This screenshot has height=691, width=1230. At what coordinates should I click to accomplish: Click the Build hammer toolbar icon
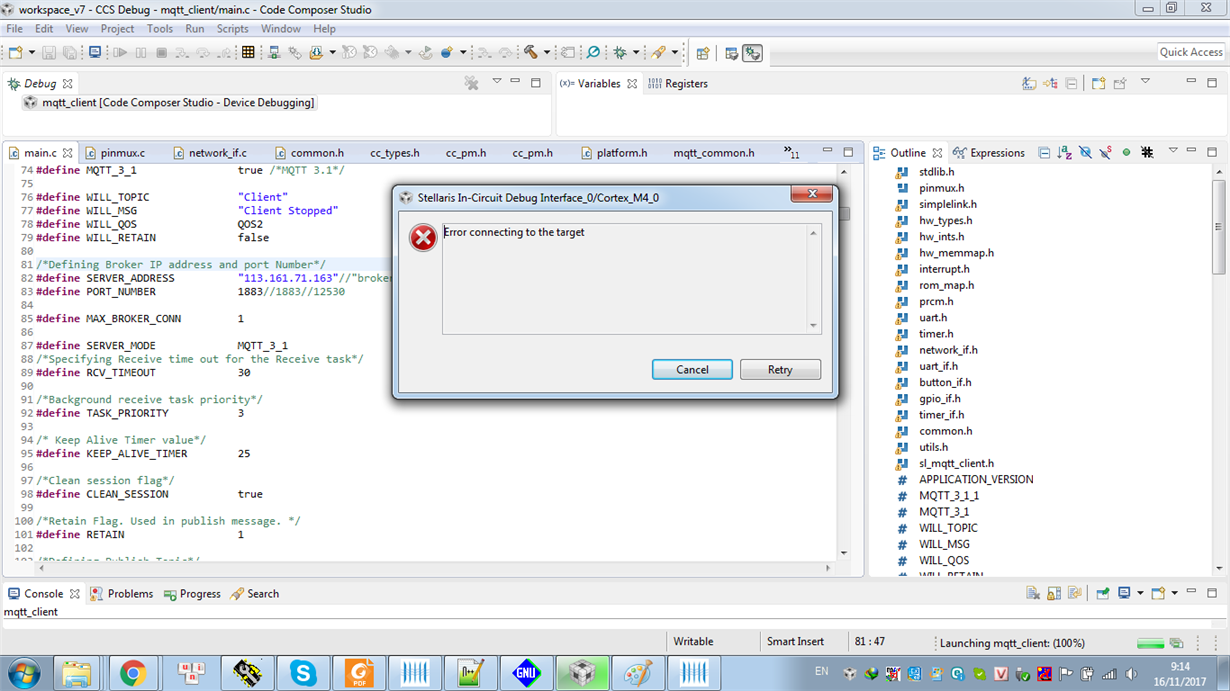tap(531, 52)
